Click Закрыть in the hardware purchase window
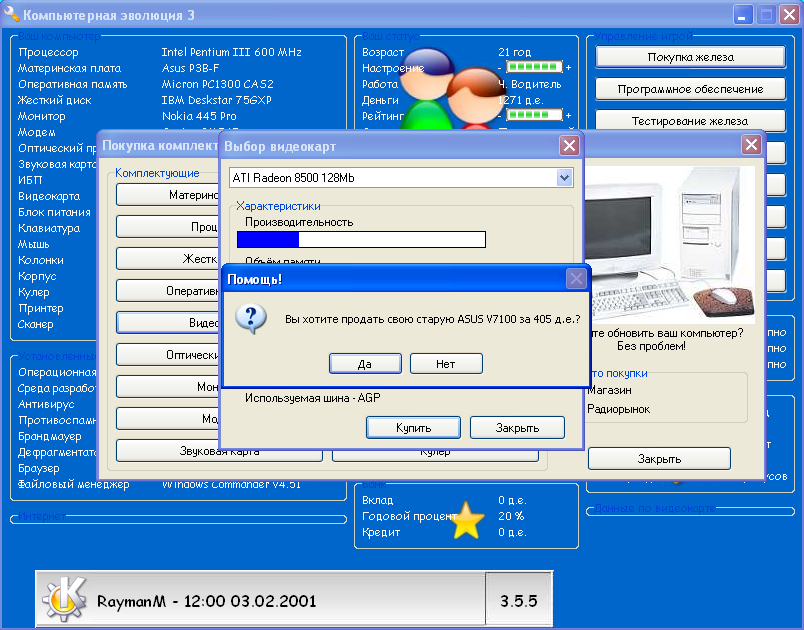This screenshot has height=630, width=804. [x=659, y=459]
